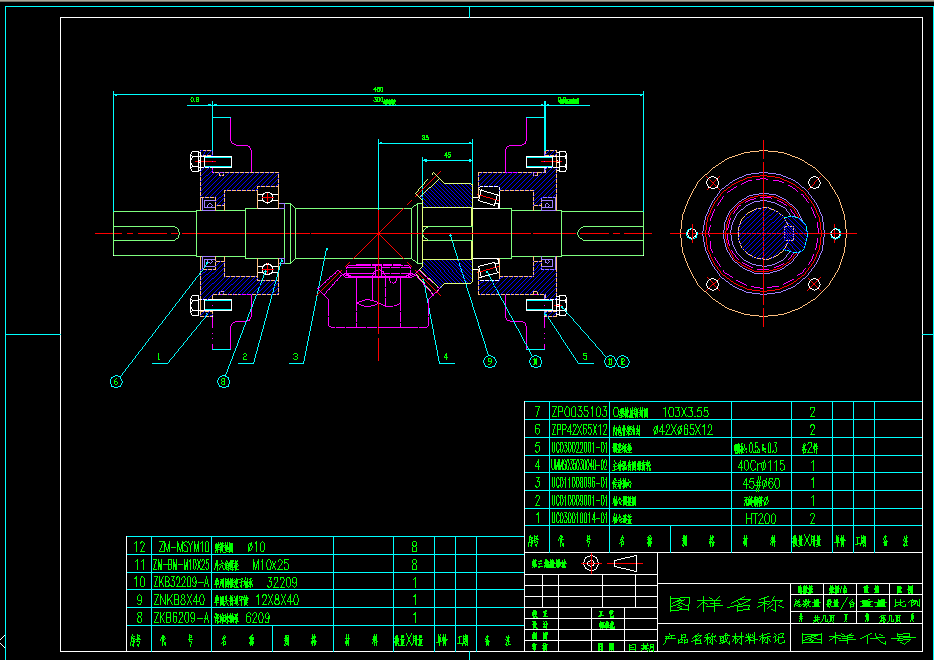Select the 45 dimension above the gear
Viewport: 934px width, 660px height.
coord(447,155)
